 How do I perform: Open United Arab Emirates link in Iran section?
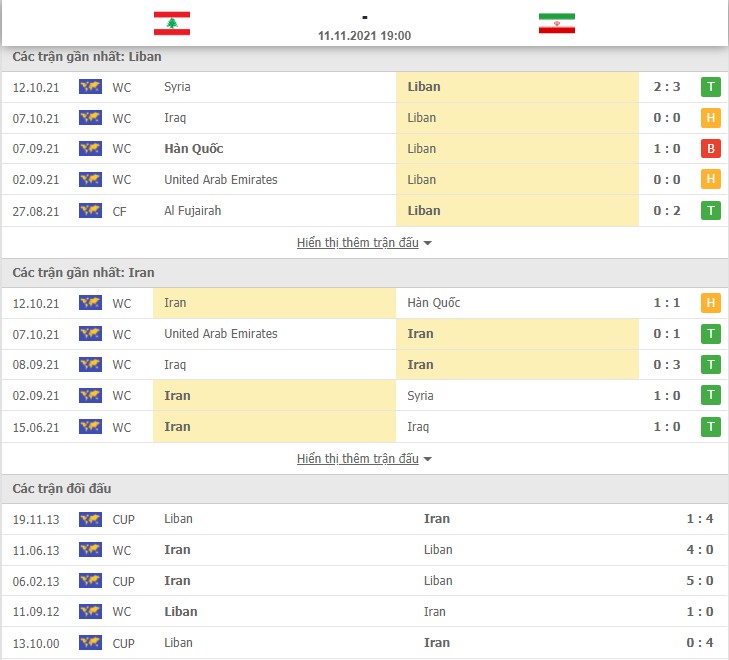click(221, 334)
